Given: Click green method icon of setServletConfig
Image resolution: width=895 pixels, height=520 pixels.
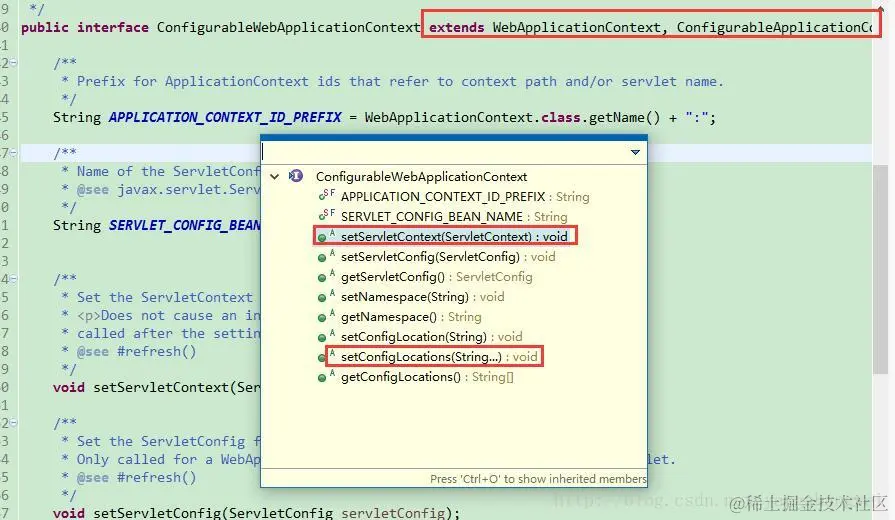Looking at the screenshot, I should [322, 257].
